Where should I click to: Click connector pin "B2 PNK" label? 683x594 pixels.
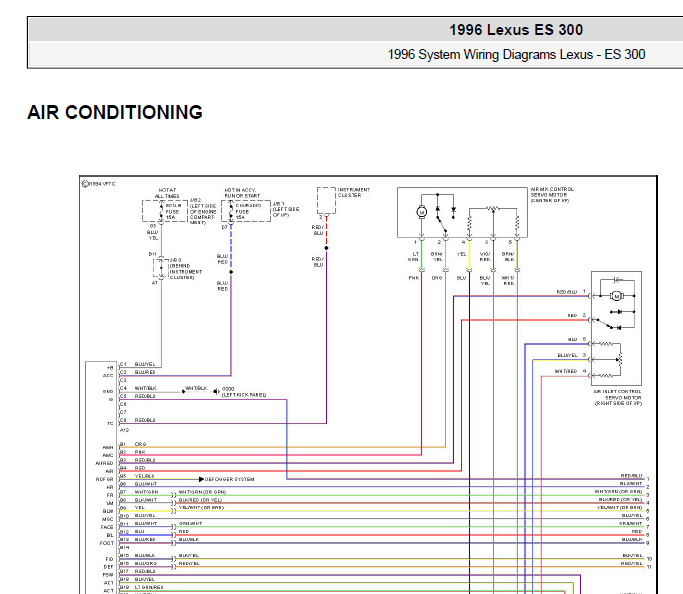pyautogui.click(x=133, y=452)
